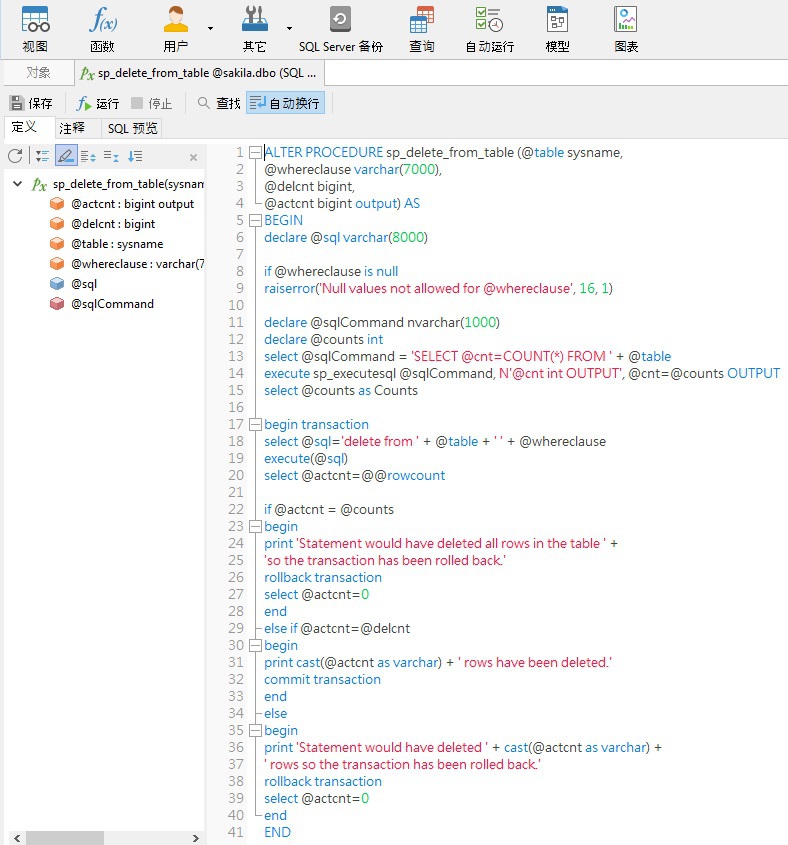Open the 自动运行 (Automation) toolbar icon
Screen dimensions: 788x845
[489, 29]
